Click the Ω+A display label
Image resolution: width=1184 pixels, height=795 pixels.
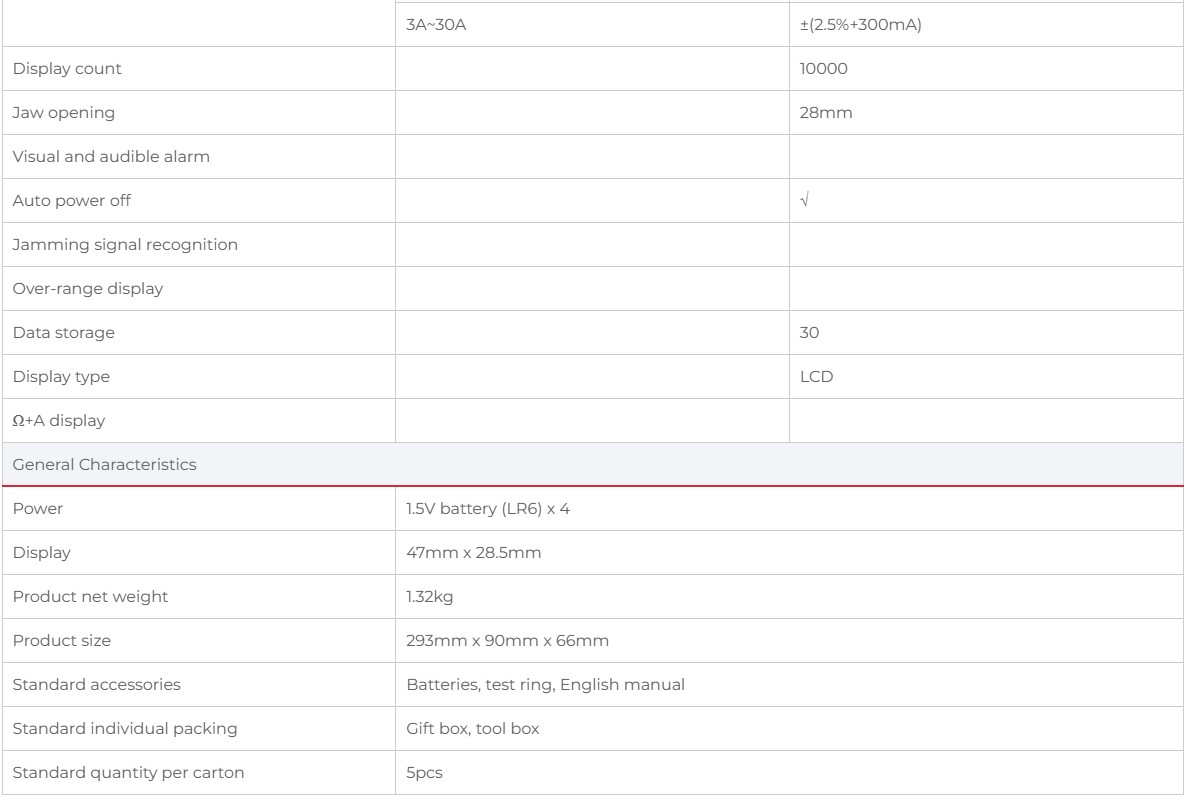59,421
